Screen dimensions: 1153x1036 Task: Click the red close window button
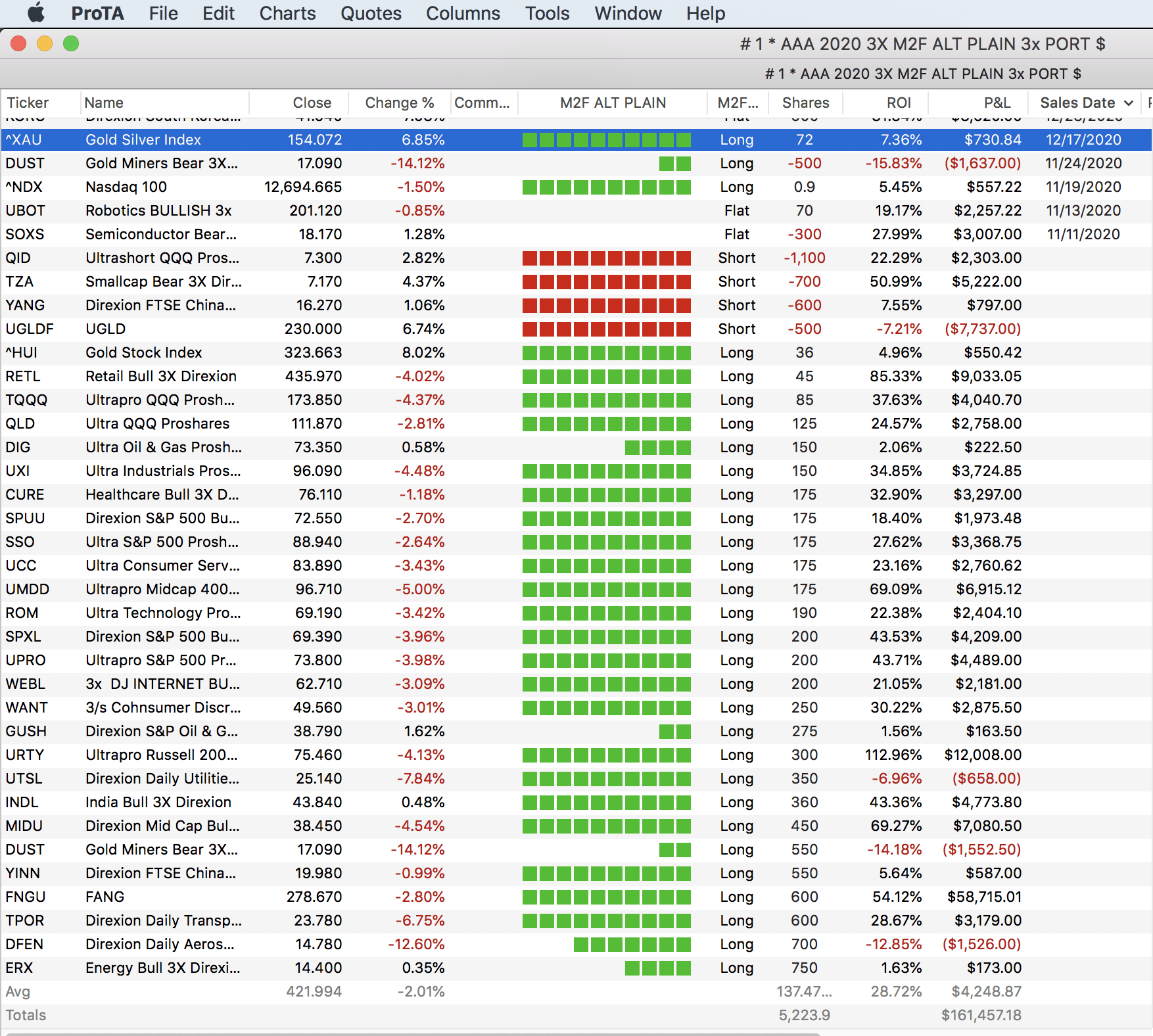(18, 43)
